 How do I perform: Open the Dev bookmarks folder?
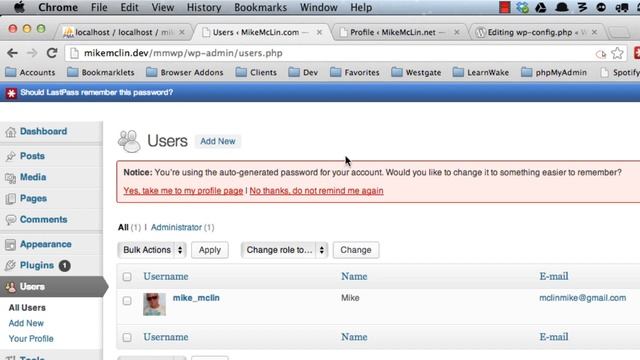(303, 73)
